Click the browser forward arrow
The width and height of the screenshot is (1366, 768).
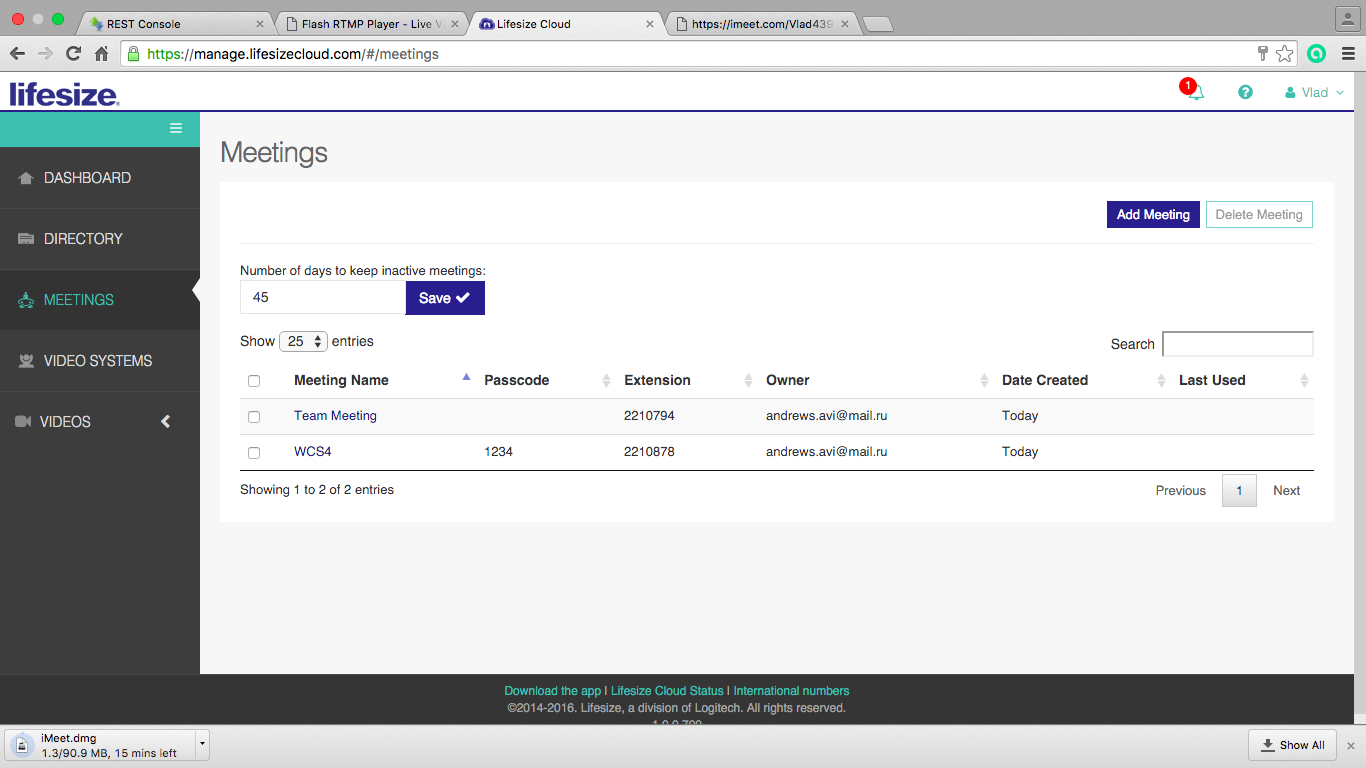click(x=45, y=54)
